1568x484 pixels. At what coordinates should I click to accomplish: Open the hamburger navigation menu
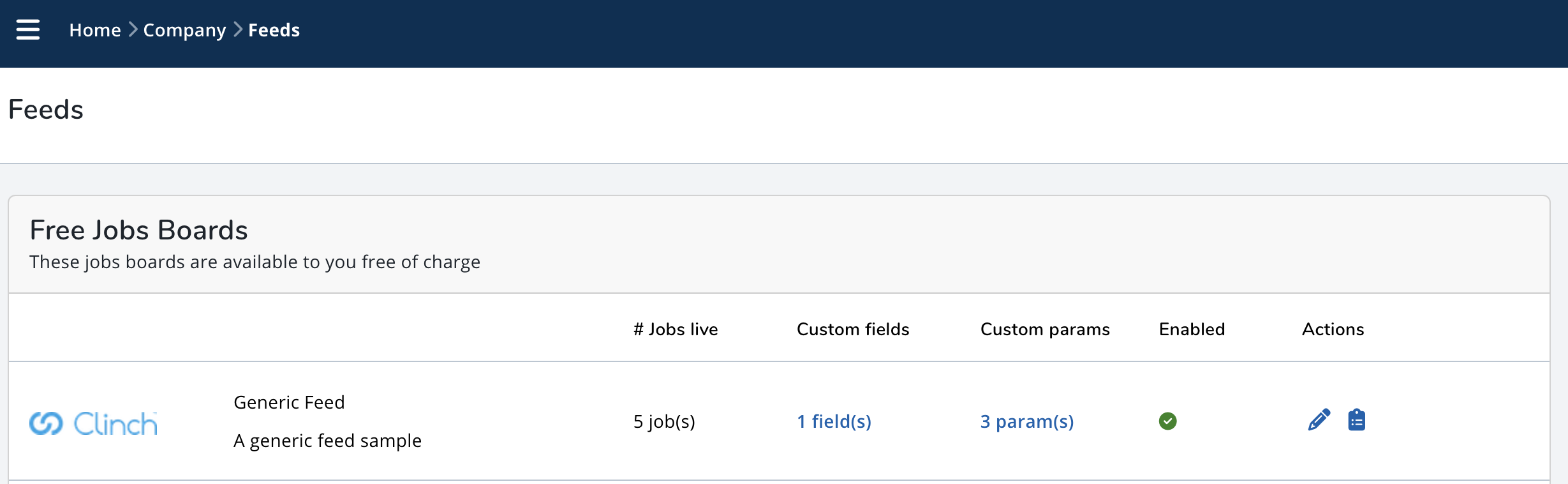pyautogui.click(x=28, y=29)
